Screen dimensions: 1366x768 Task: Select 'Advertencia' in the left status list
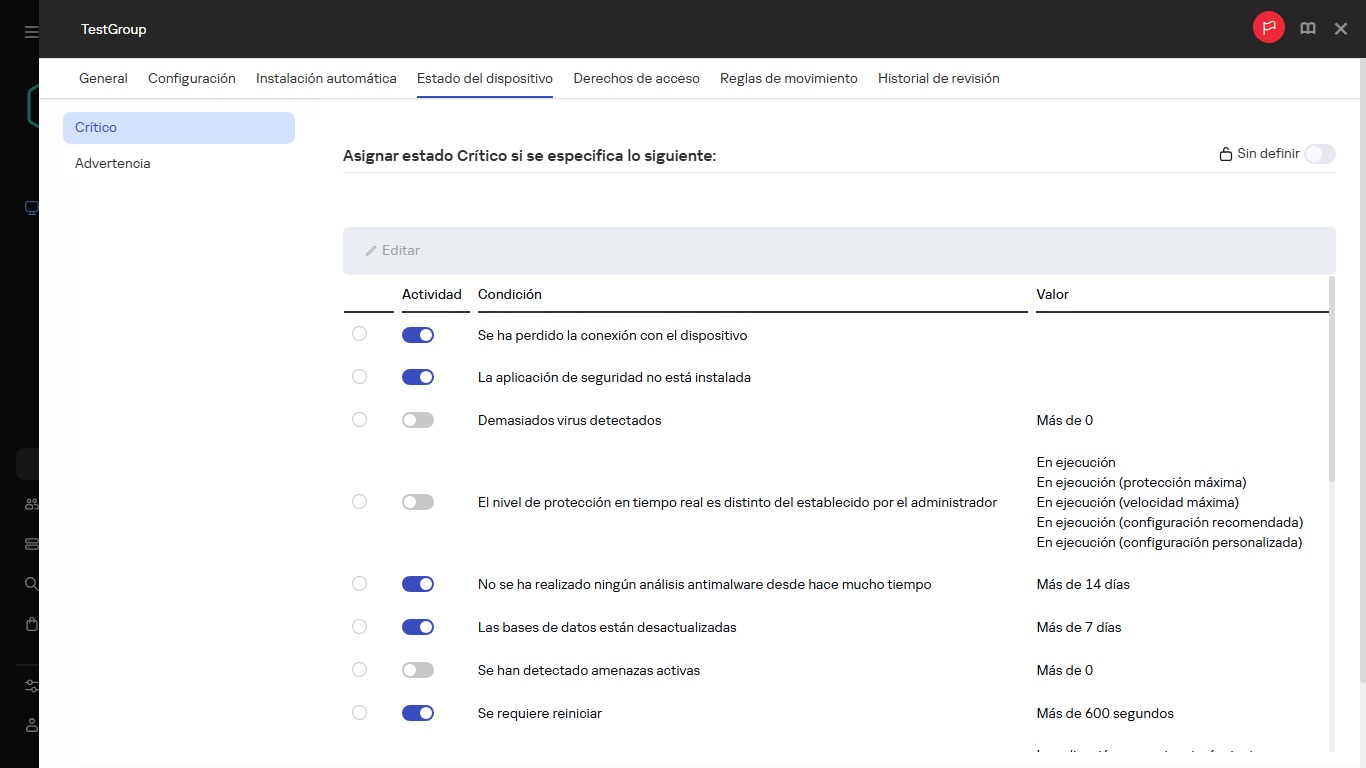pos(112,162)
